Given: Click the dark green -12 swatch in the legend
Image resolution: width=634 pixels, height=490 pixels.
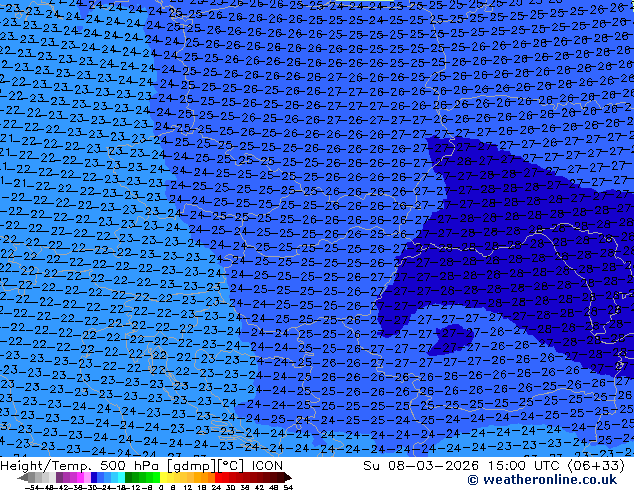Looking at the screenshot, I should [129, 477].
